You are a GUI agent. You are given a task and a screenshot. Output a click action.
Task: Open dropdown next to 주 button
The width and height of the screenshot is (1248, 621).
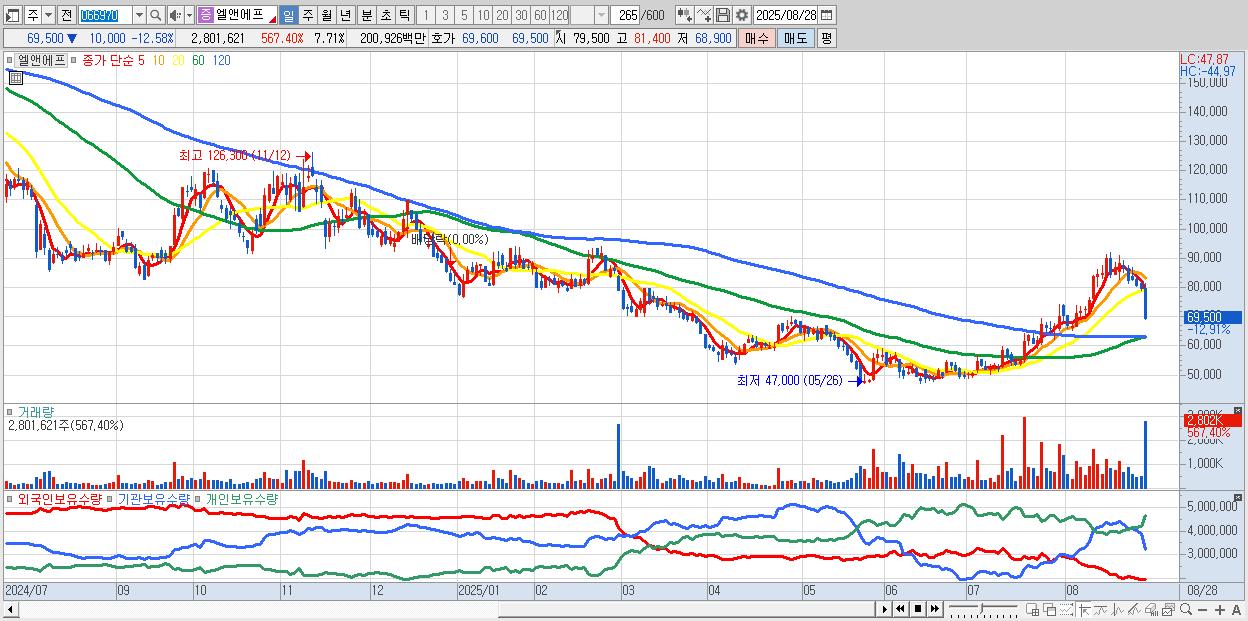[x=48, y=15]
